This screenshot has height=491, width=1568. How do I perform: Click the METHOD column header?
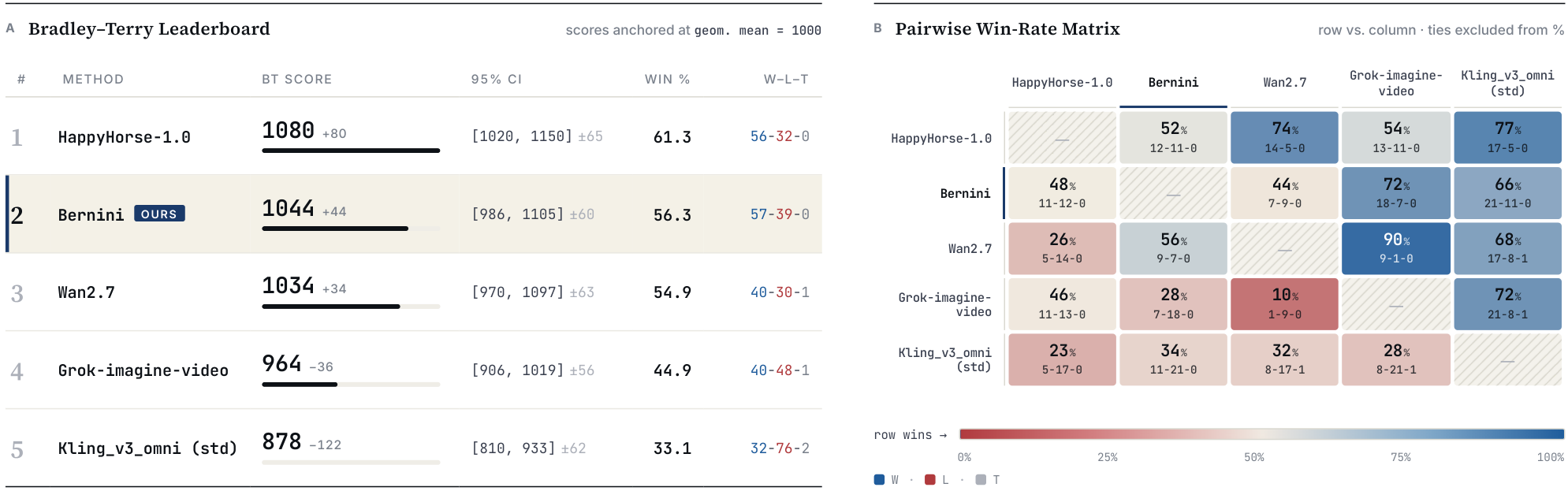point(93,79)
